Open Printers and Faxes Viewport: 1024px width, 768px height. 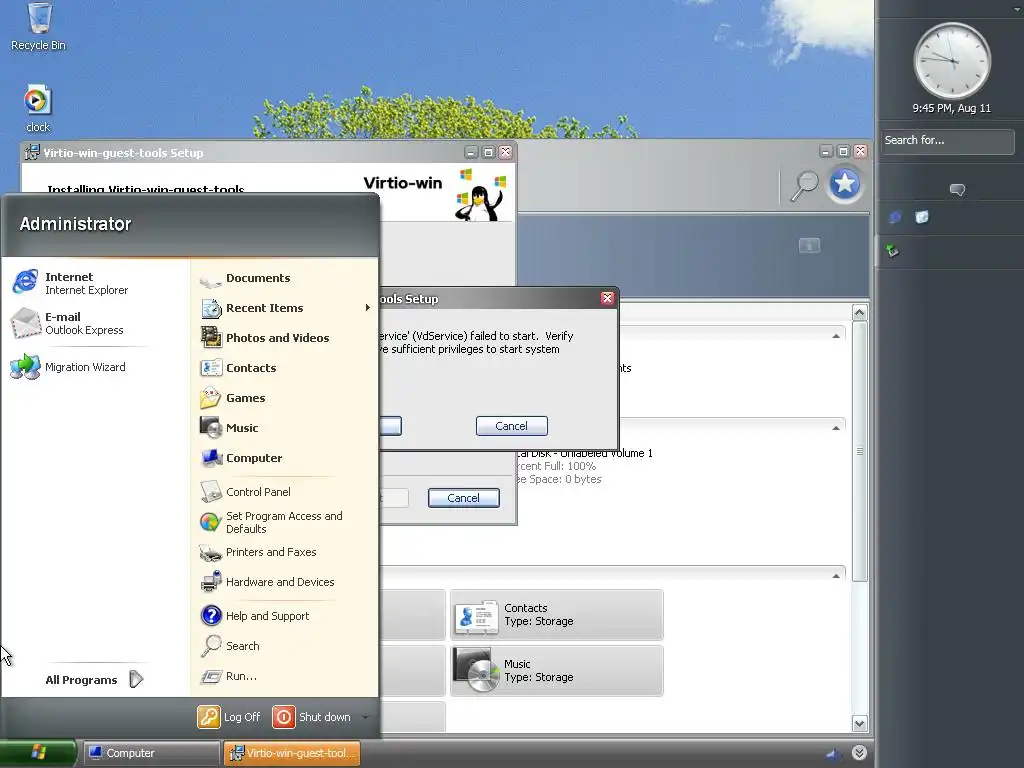(258, 552)
